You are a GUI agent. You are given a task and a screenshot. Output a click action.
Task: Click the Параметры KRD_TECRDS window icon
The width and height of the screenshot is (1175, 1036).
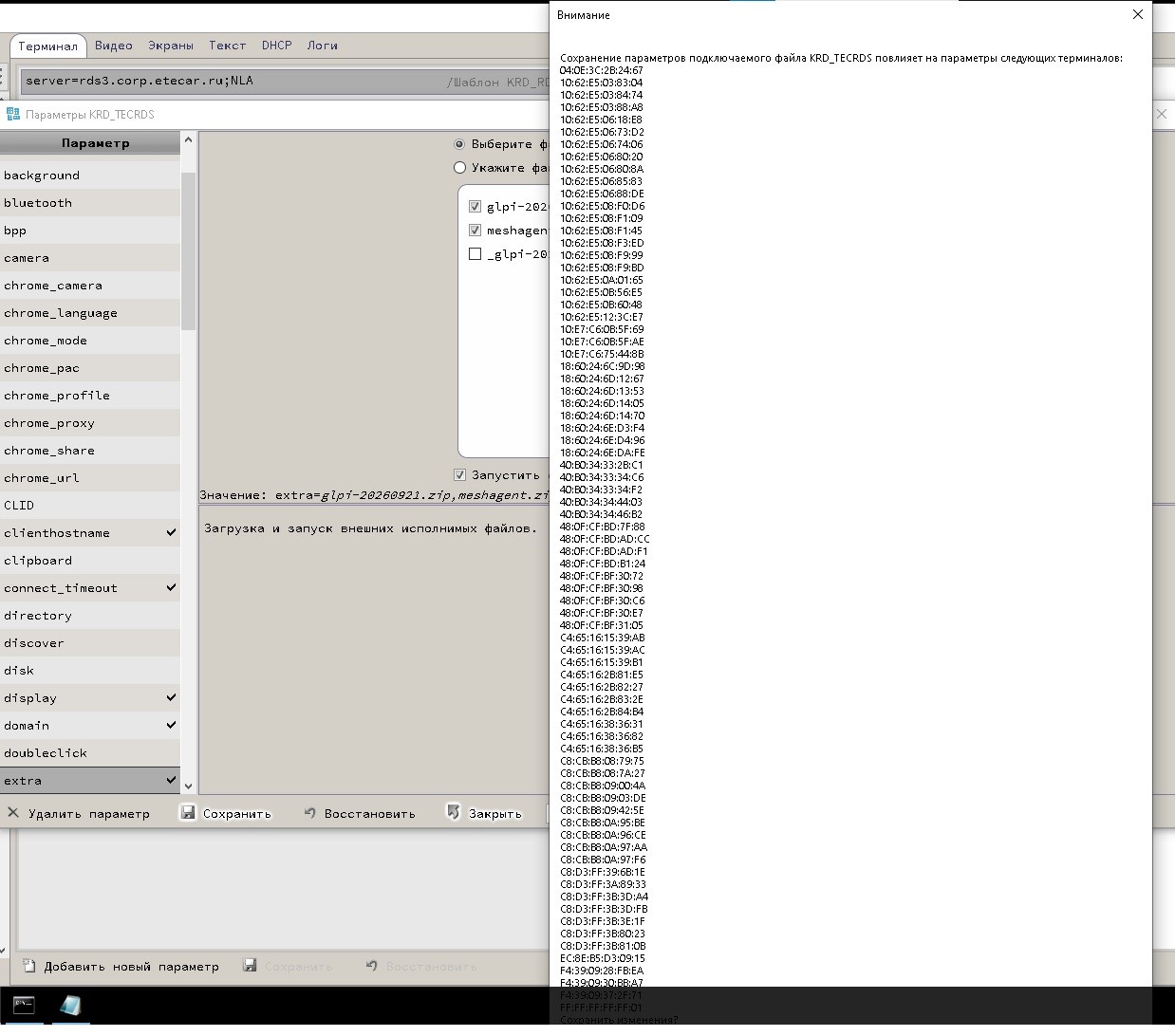(x=13, y=114)
